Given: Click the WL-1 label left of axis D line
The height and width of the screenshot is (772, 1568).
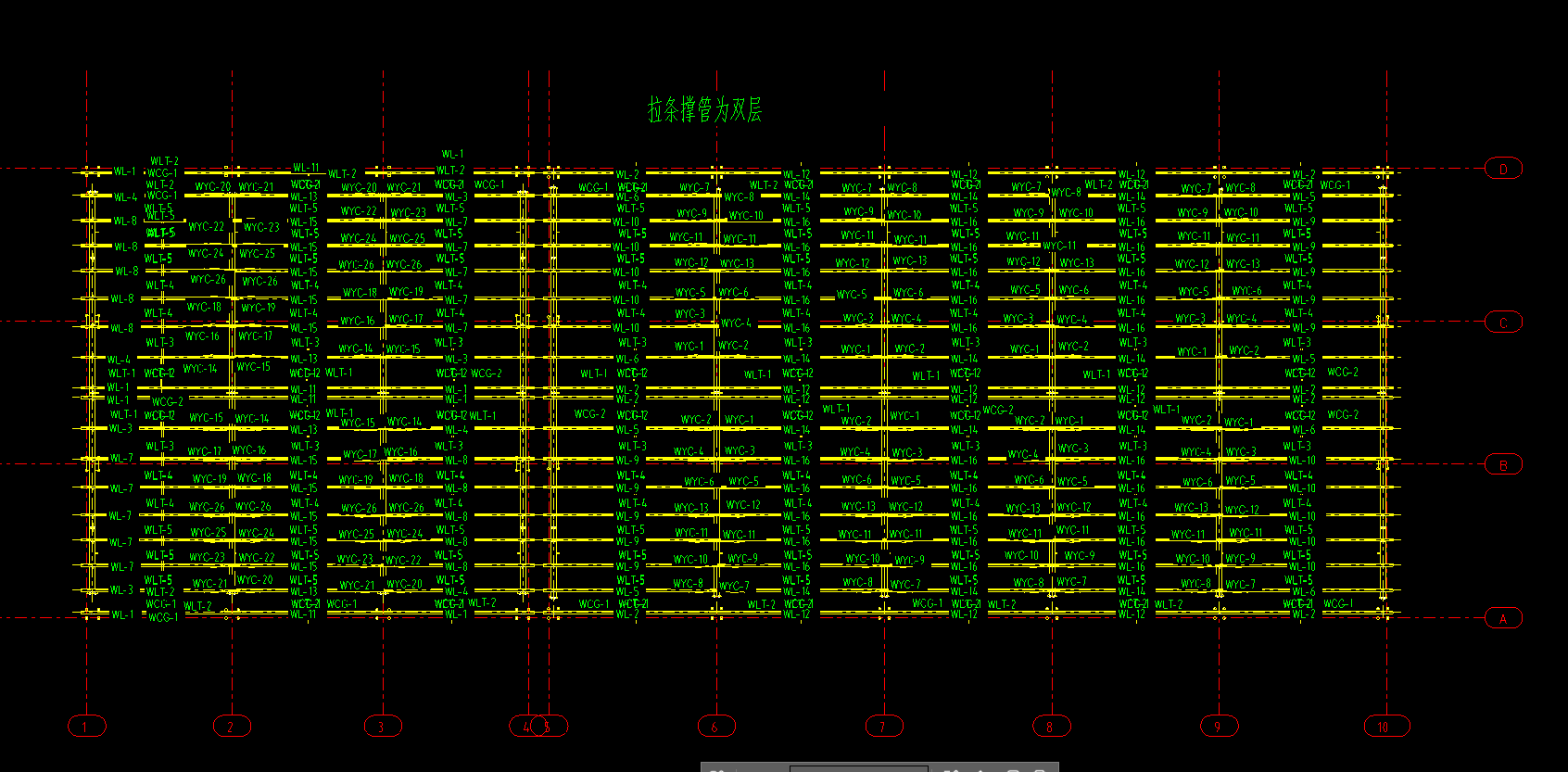Looking at the screenshot, I should pyautogui.click(x=124, y=171).
